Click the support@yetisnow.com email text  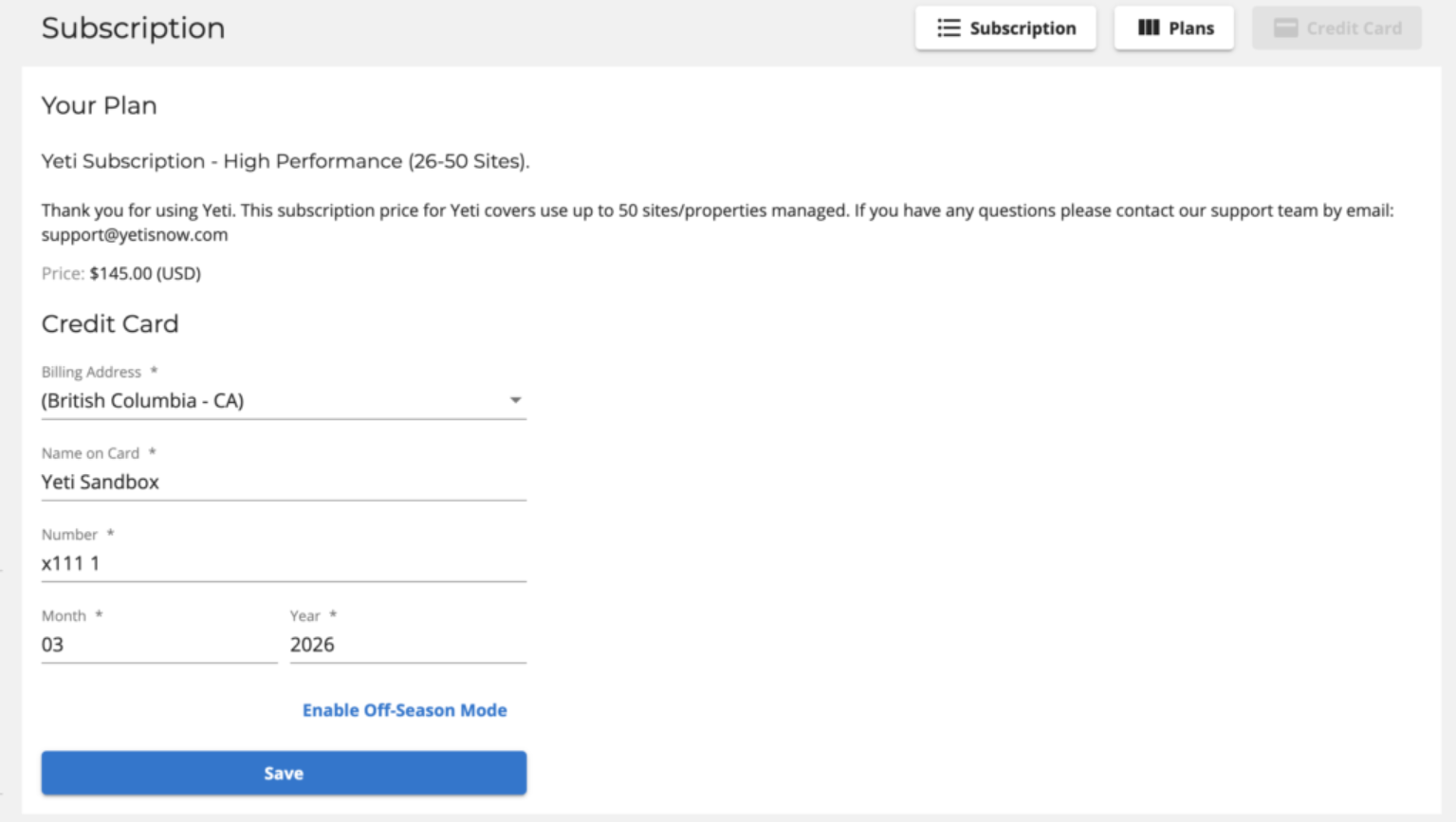click(135, 235)
